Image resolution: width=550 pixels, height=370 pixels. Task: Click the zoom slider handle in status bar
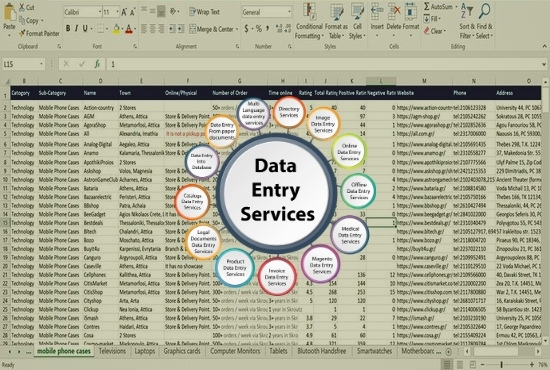coord(501,365)
